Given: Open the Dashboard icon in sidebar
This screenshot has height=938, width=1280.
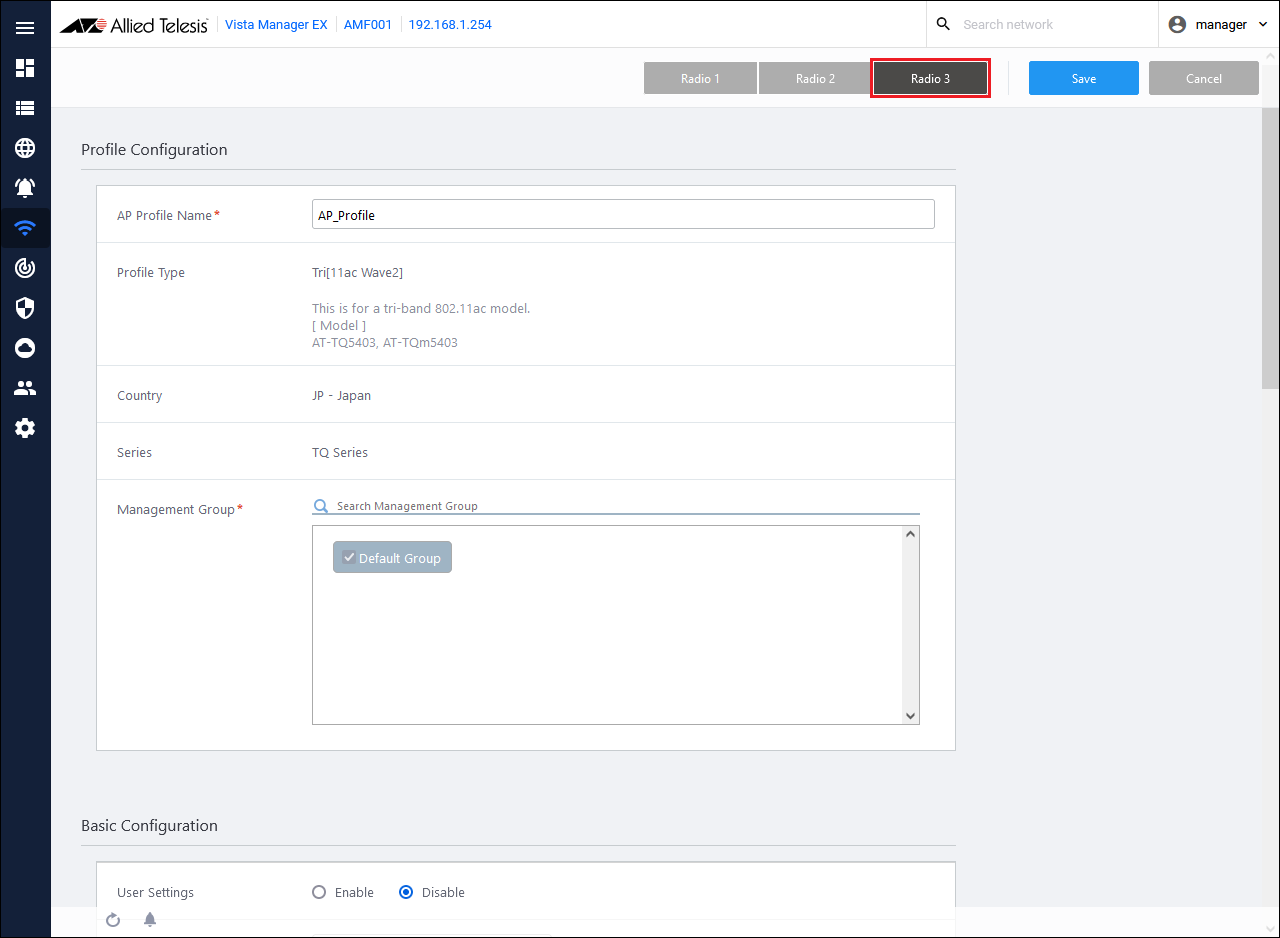Looking at the screenshot, I should tap(25, 68).
